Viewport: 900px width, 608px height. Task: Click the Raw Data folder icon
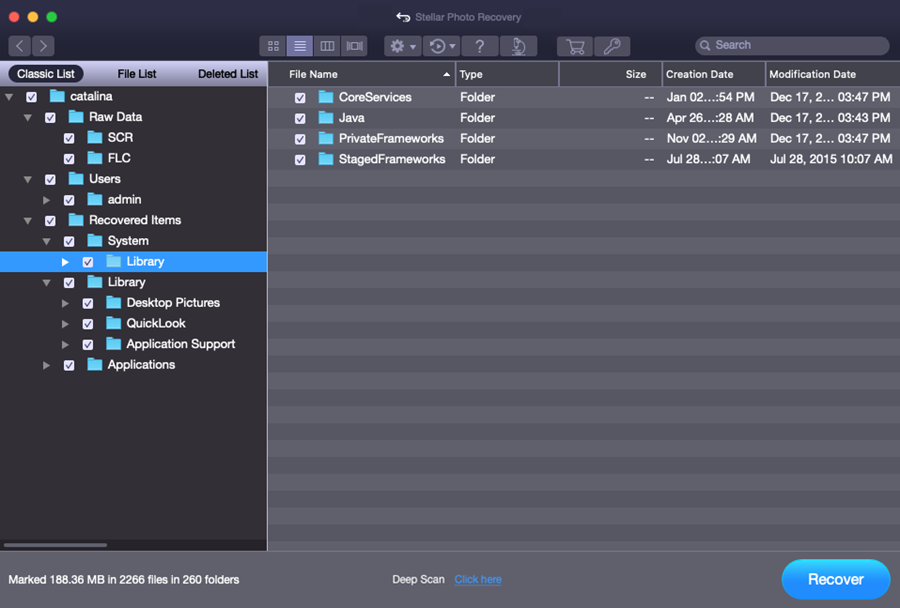[76, 117]
